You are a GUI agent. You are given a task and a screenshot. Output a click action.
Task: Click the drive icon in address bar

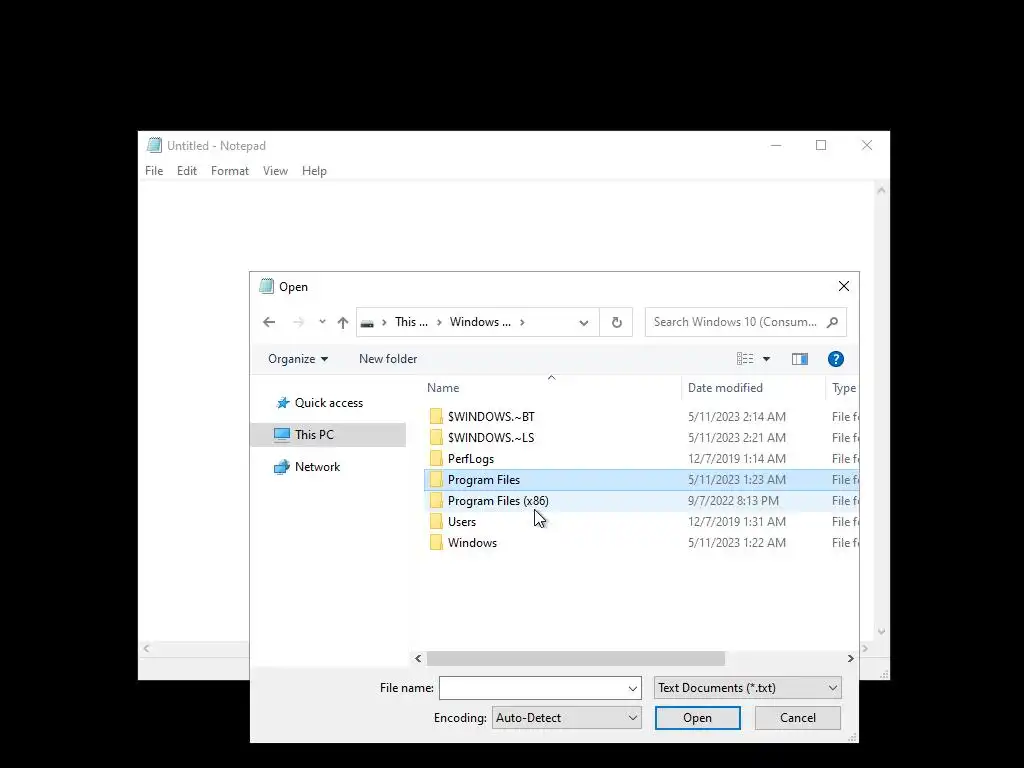tap(367, 323)
